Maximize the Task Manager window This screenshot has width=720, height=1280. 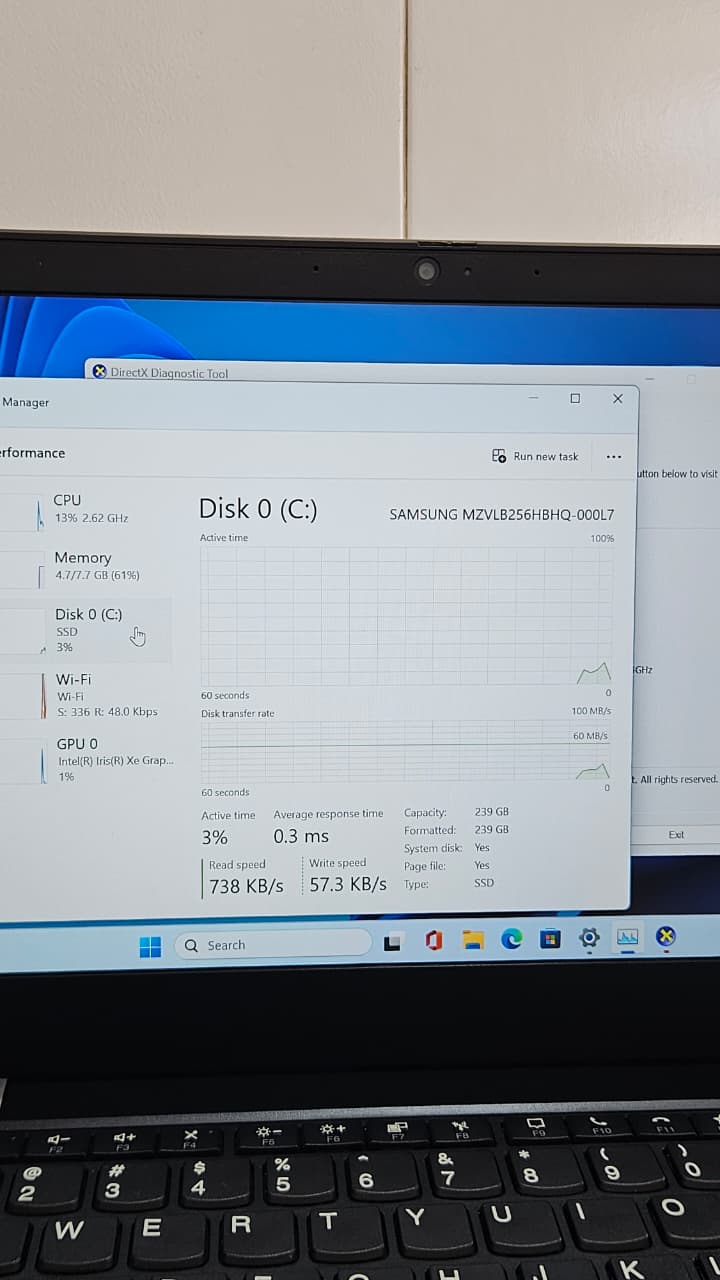575,398
